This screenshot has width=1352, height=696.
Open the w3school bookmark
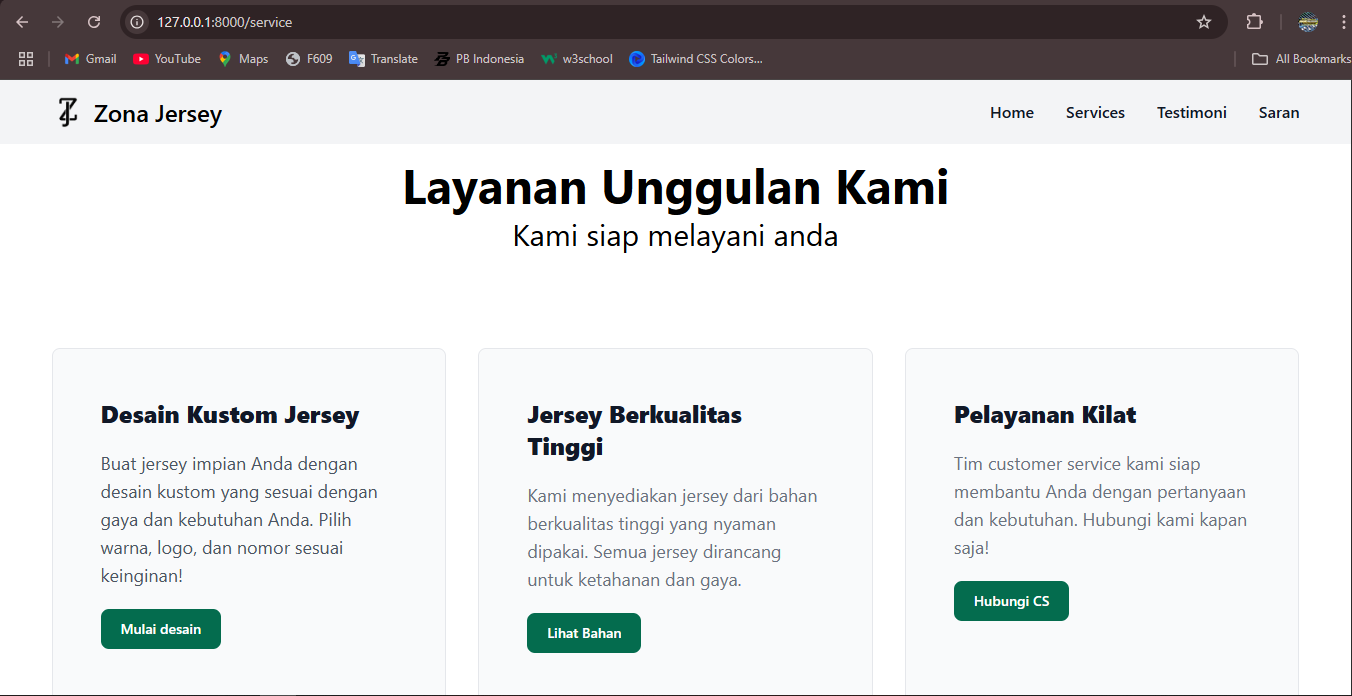pyautogui.click(x=577, y=59)
